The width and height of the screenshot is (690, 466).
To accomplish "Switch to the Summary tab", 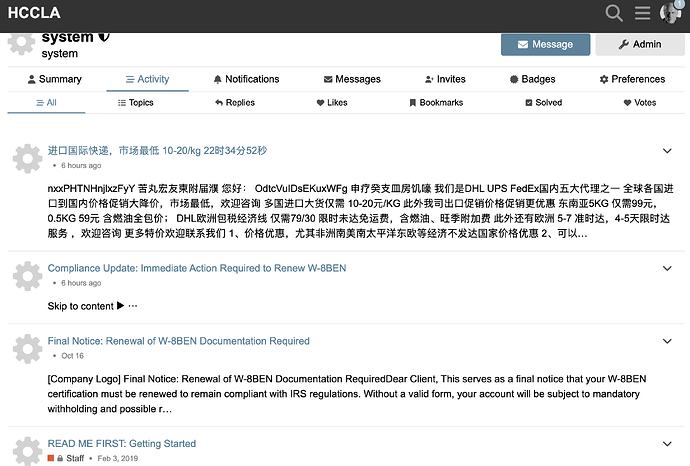I will coord(55,79).
